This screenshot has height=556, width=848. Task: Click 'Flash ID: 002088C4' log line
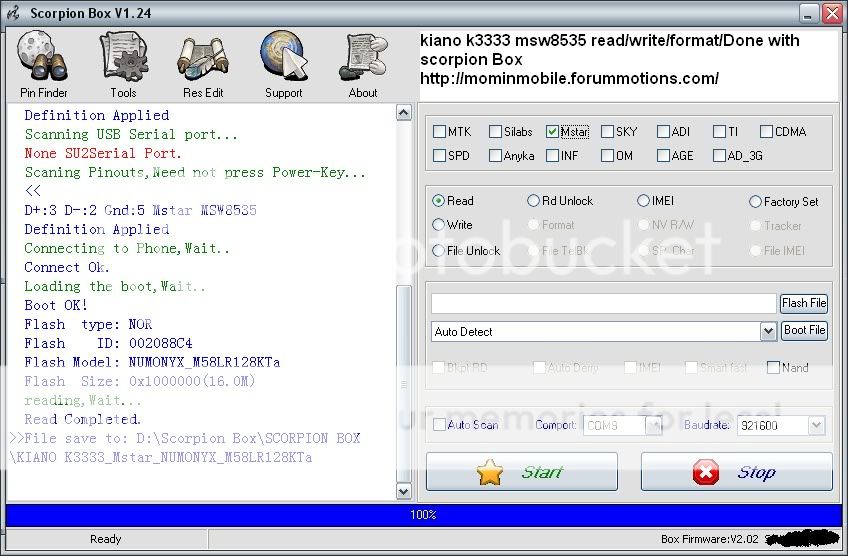coord(108,343)
